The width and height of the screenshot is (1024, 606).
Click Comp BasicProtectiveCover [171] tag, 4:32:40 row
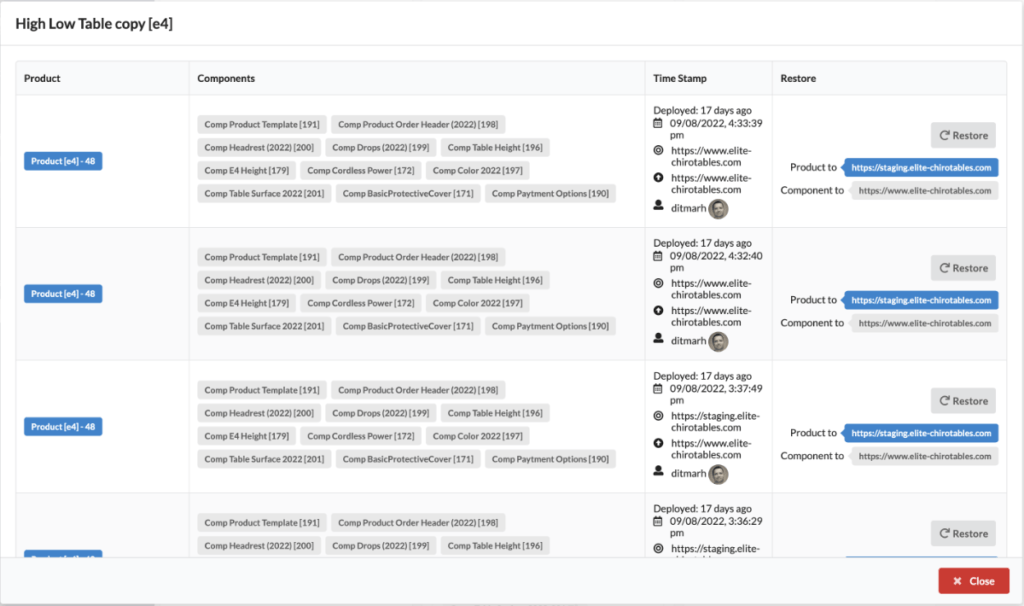tap(408, 326)
